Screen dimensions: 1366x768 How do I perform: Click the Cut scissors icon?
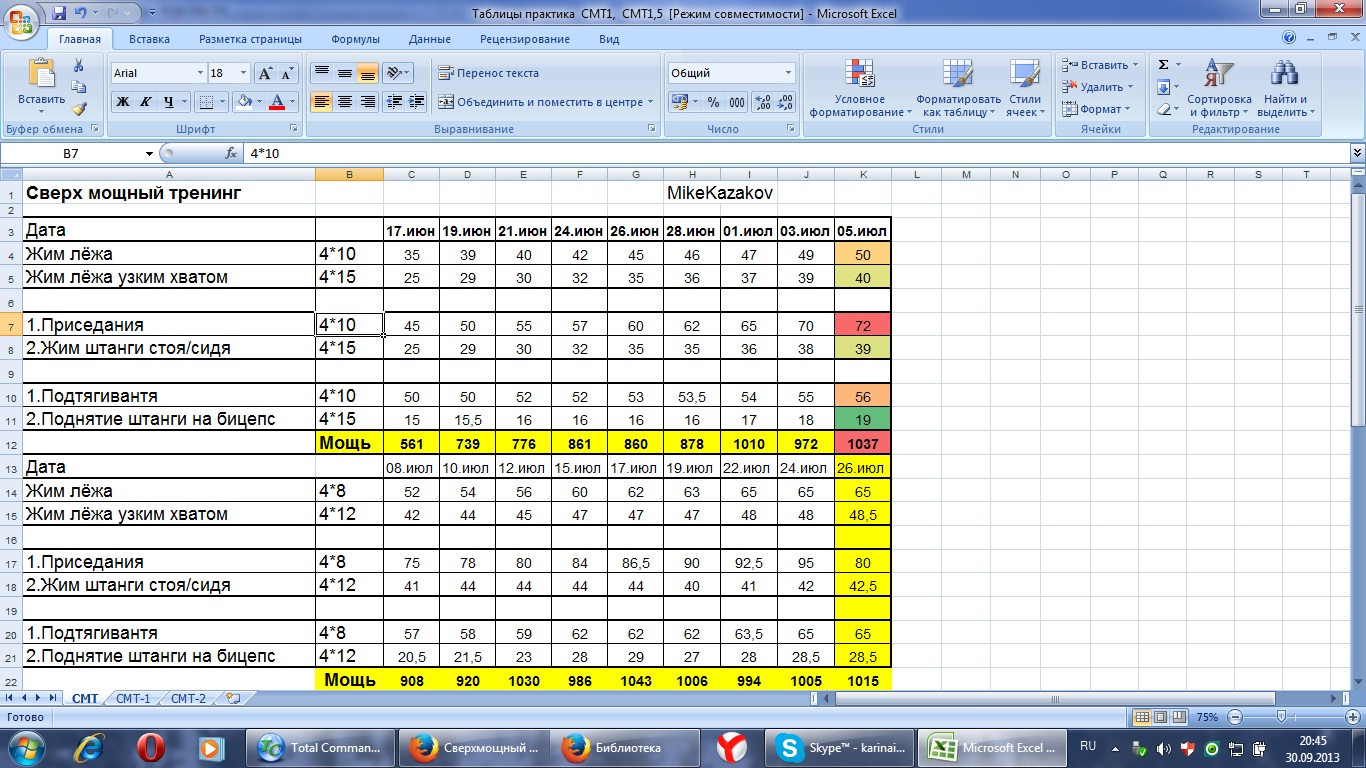click(79, 65)
